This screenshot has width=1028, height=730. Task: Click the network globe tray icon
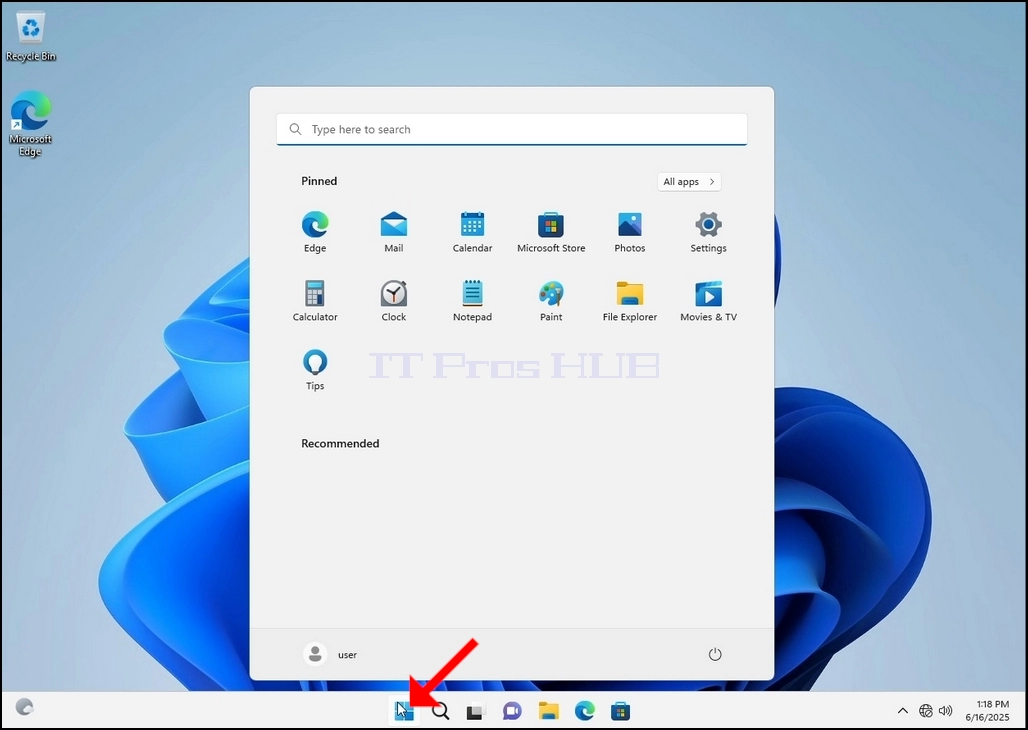click(926, 710)
